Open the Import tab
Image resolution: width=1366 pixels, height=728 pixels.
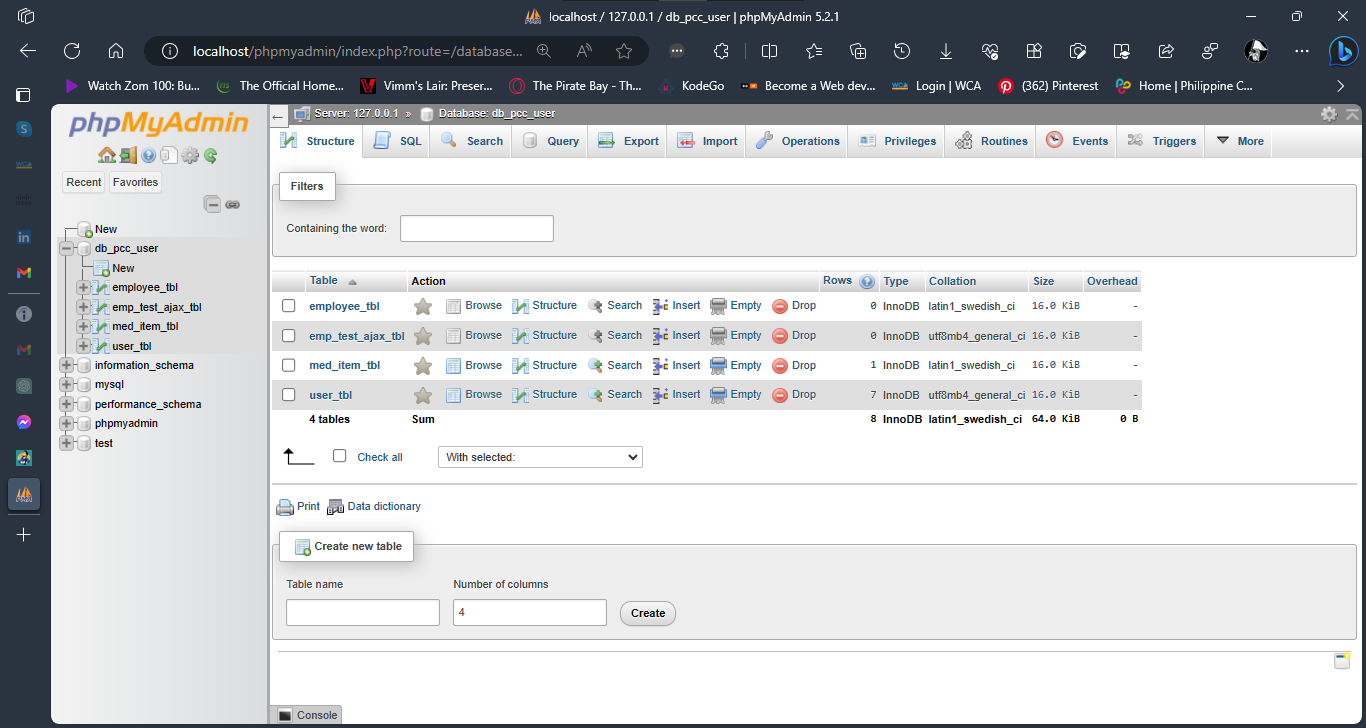point(707,141)
